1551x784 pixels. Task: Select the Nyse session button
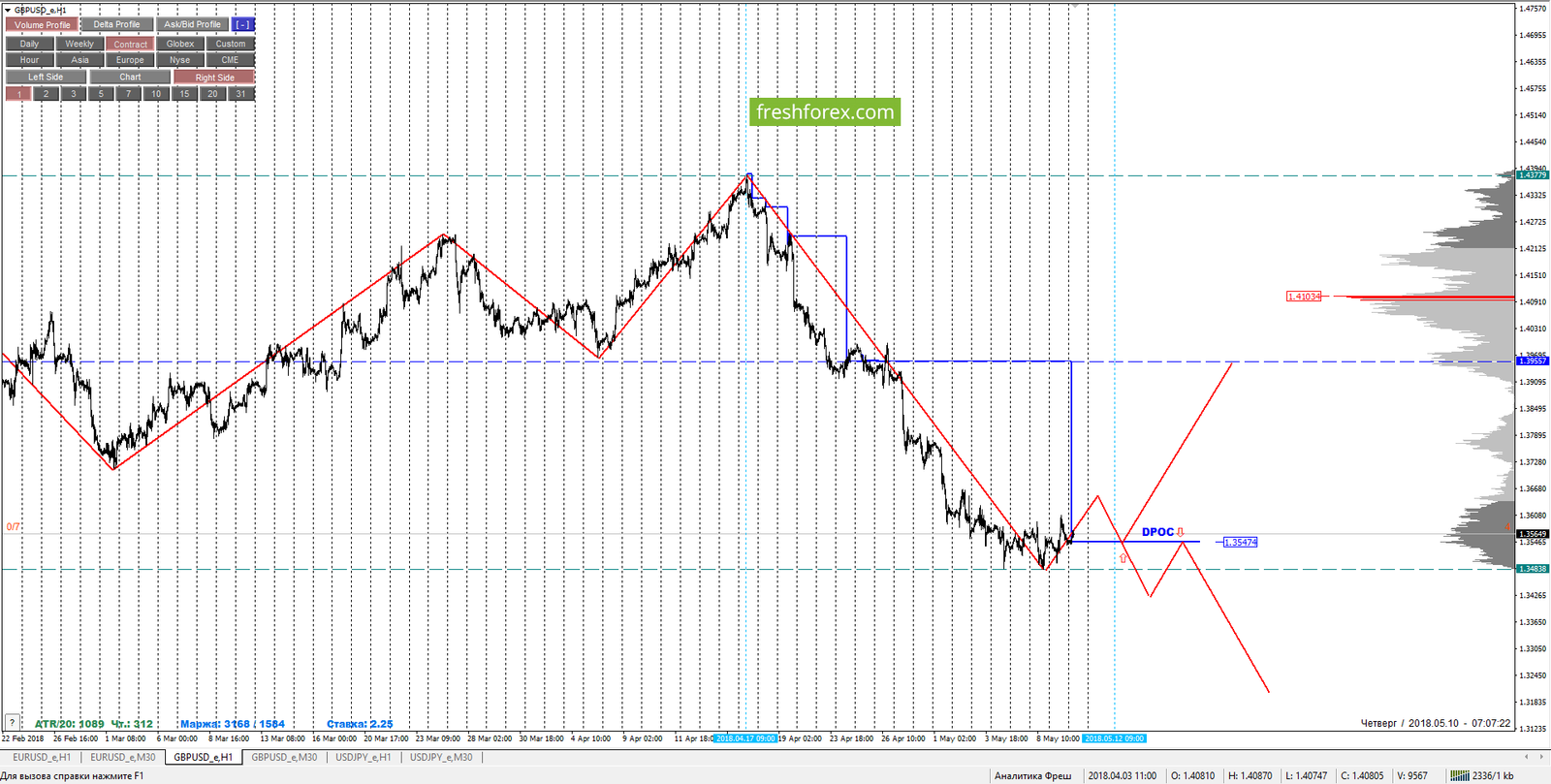pos(180,60)
